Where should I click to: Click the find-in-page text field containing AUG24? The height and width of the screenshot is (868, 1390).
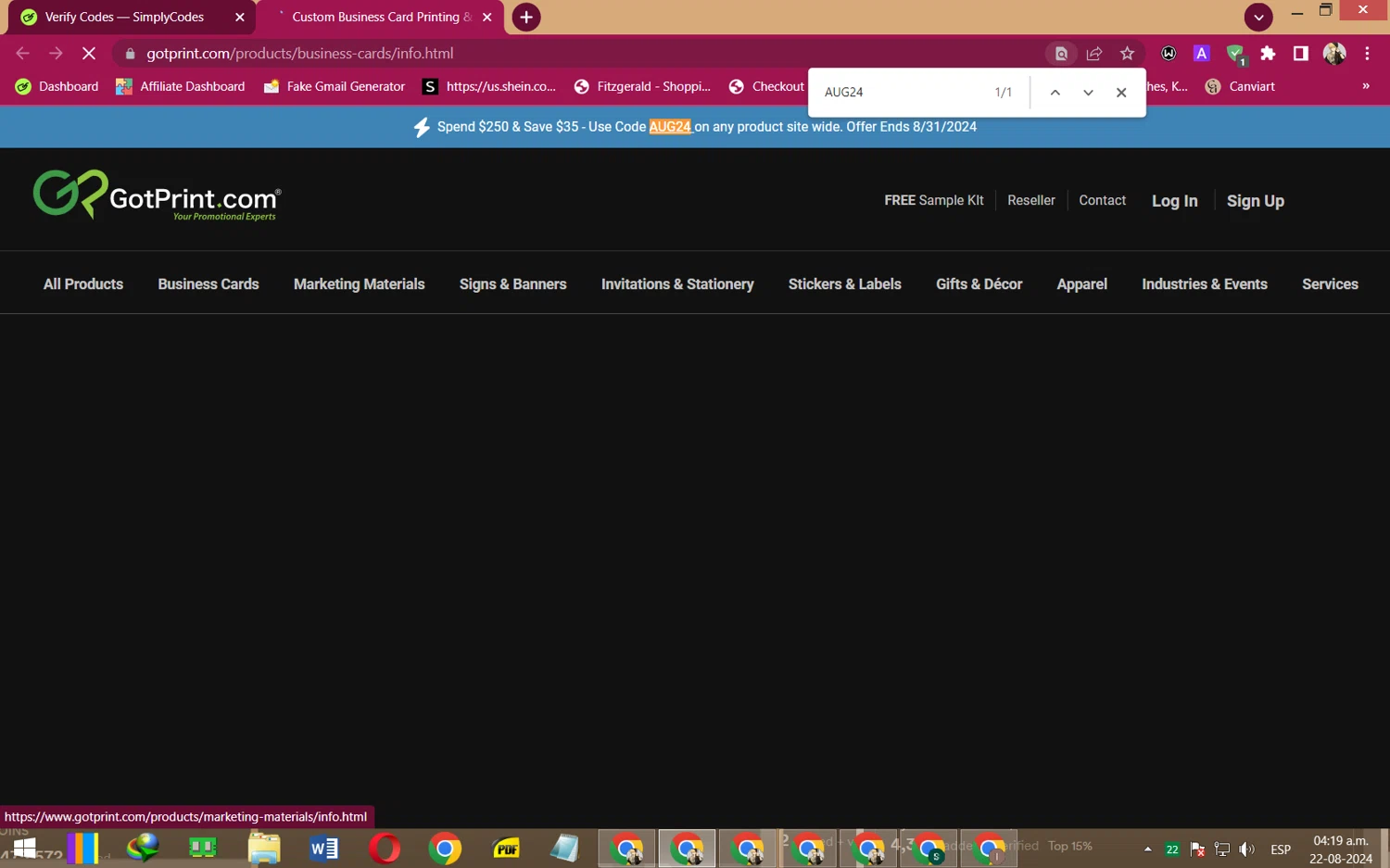click(899, 93)
